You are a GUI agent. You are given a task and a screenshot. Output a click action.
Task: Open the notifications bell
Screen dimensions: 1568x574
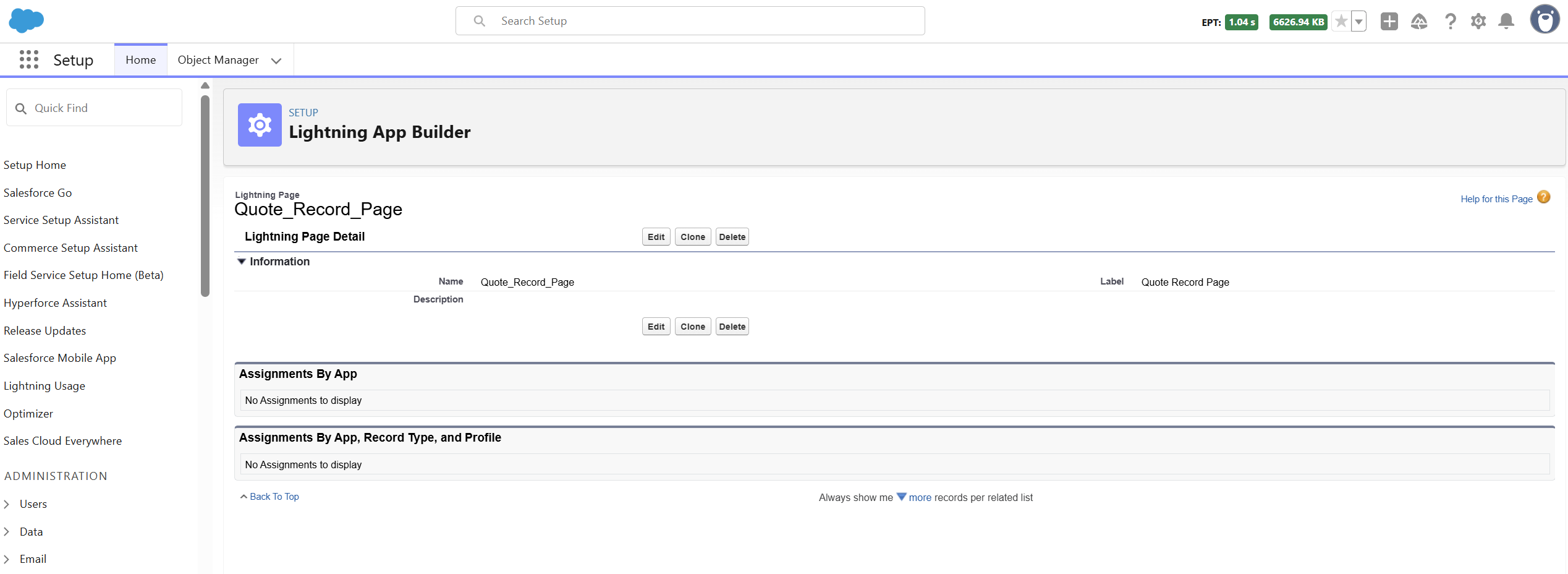[1506, 22]
